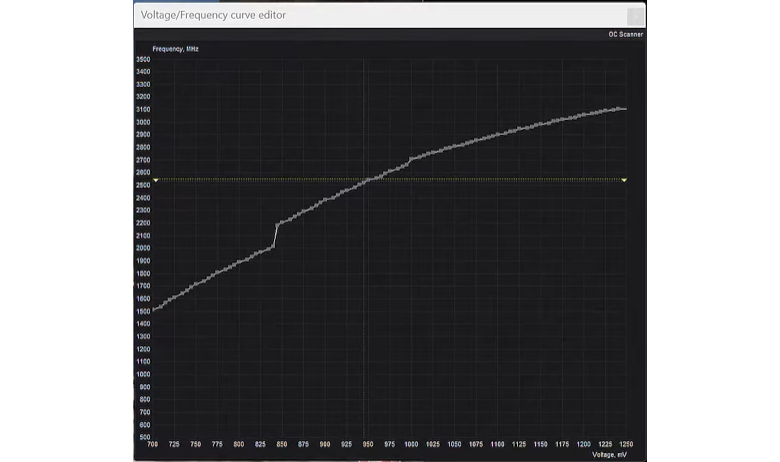Select the right yellow triangle frequency marker
The height and width of the screenshot is (462, 780).
click(x=624, y=180)
